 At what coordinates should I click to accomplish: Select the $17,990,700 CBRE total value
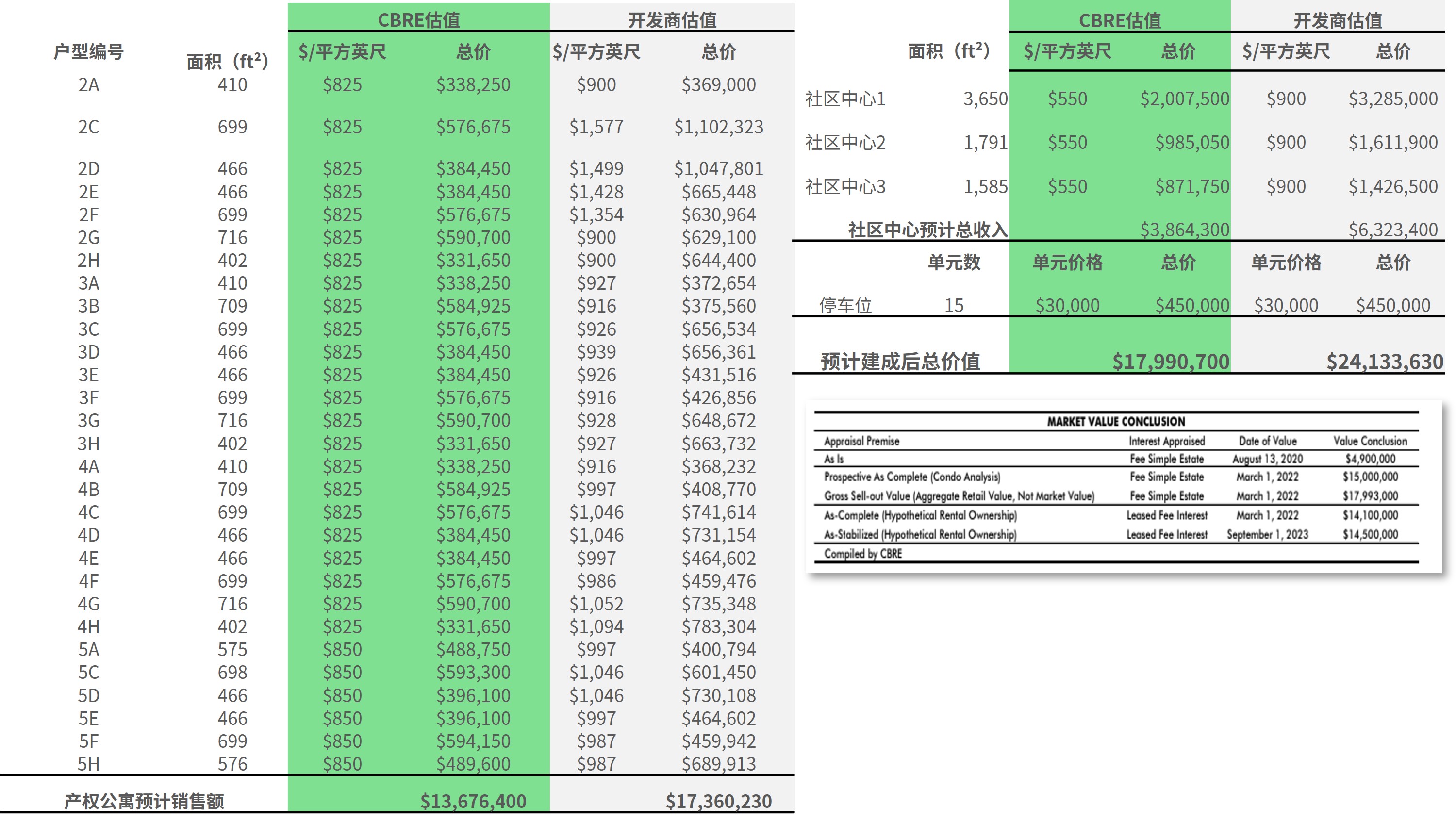point(1170,361)
